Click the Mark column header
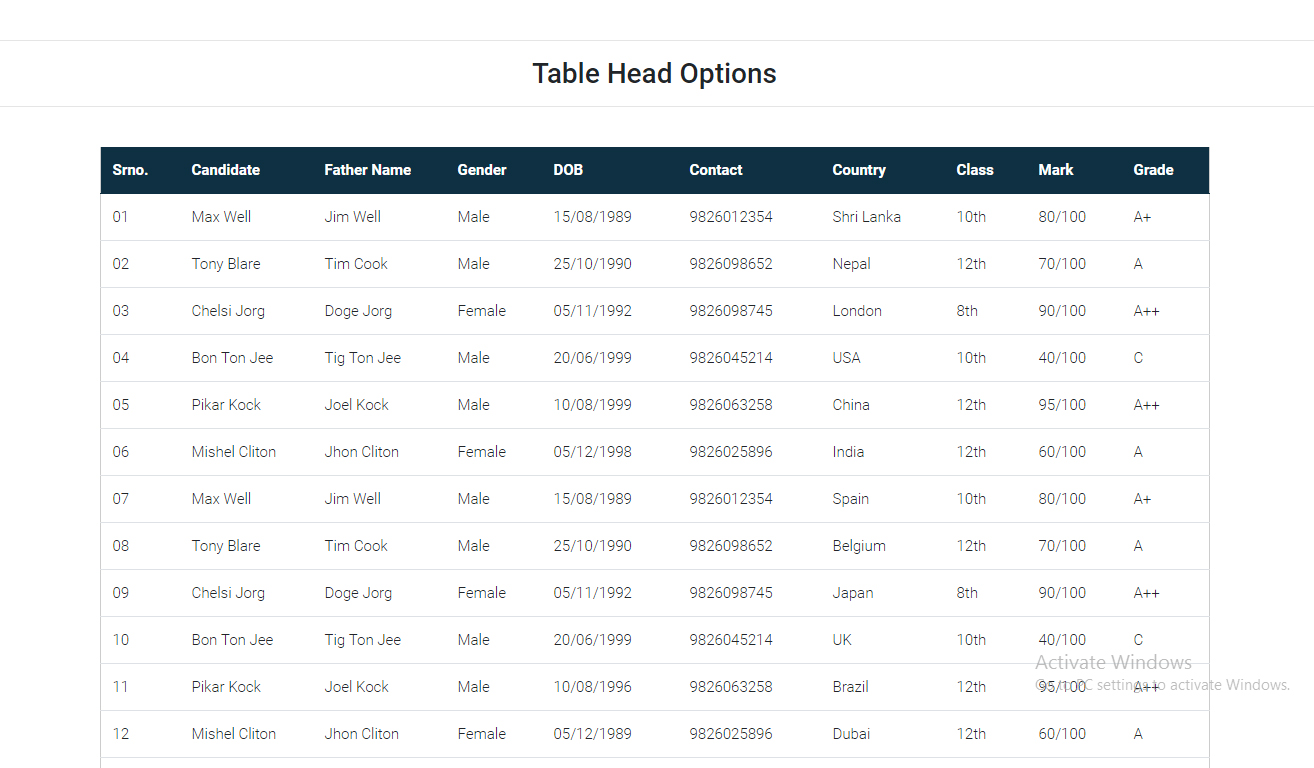 (1055, 170)
